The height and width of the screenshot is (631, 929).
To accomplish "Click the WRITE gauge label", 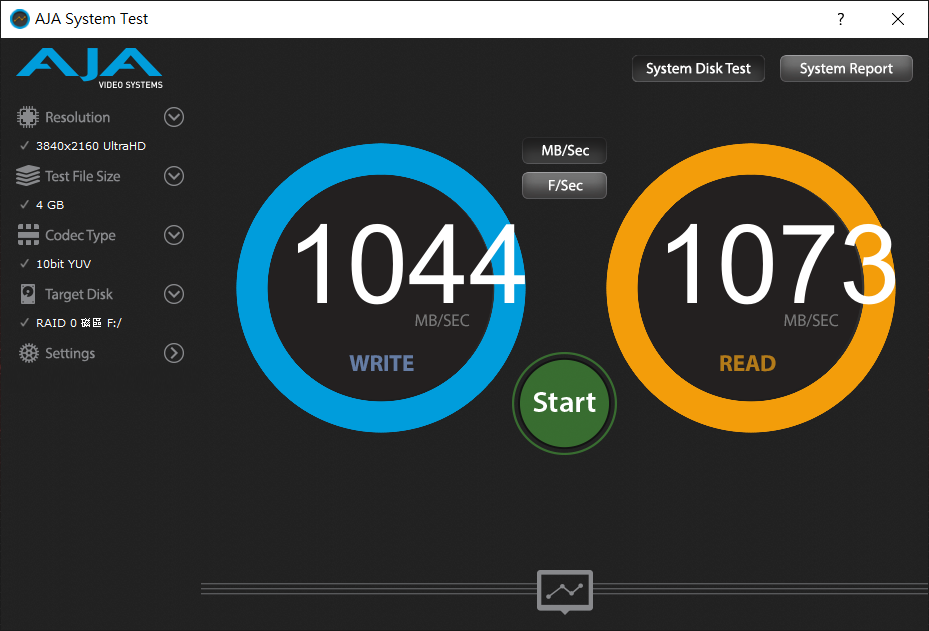I will pos(382,363).
